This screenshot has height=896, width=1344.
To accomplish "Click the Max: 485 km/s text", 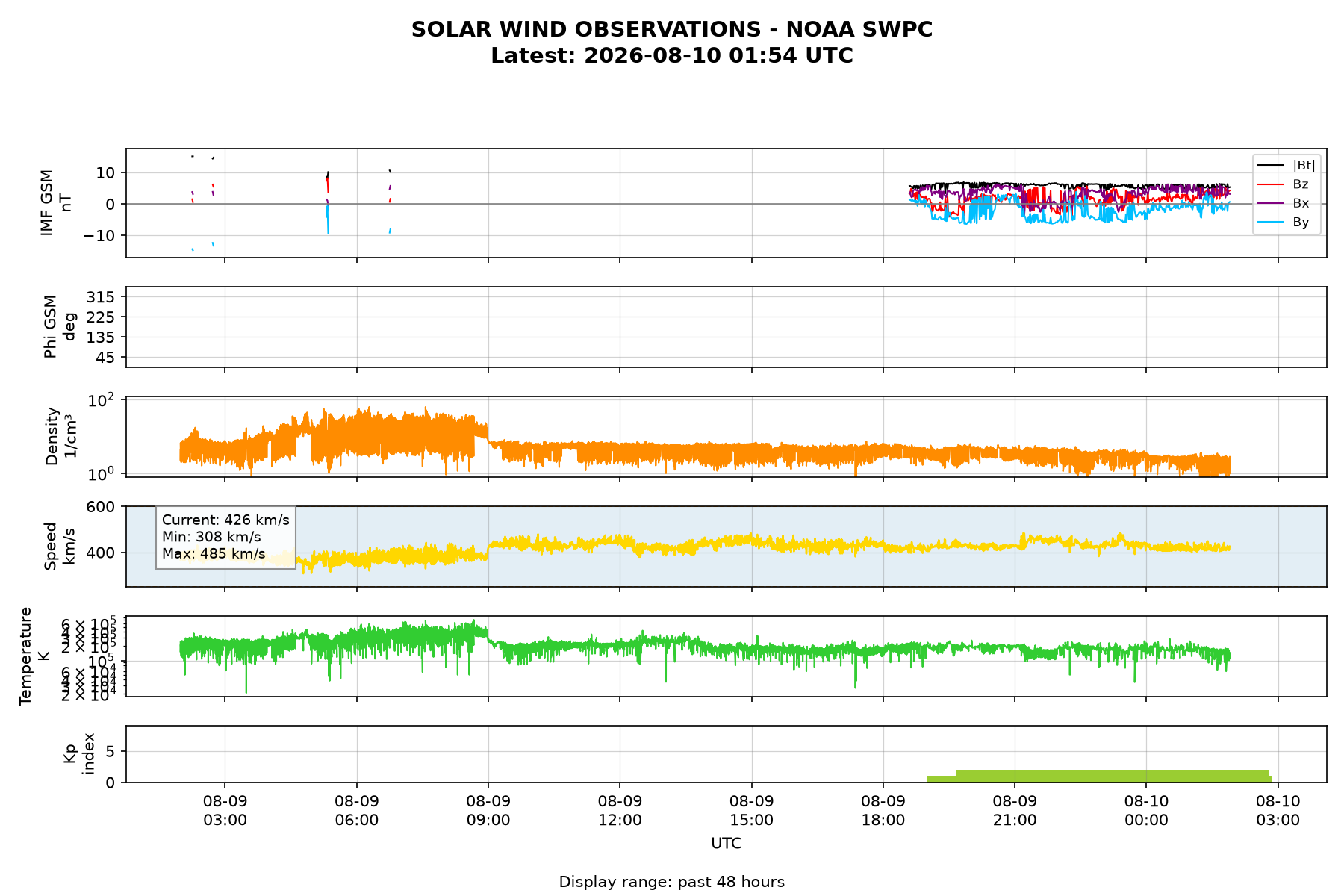I will pyautogui.click(x=214, y=554).
